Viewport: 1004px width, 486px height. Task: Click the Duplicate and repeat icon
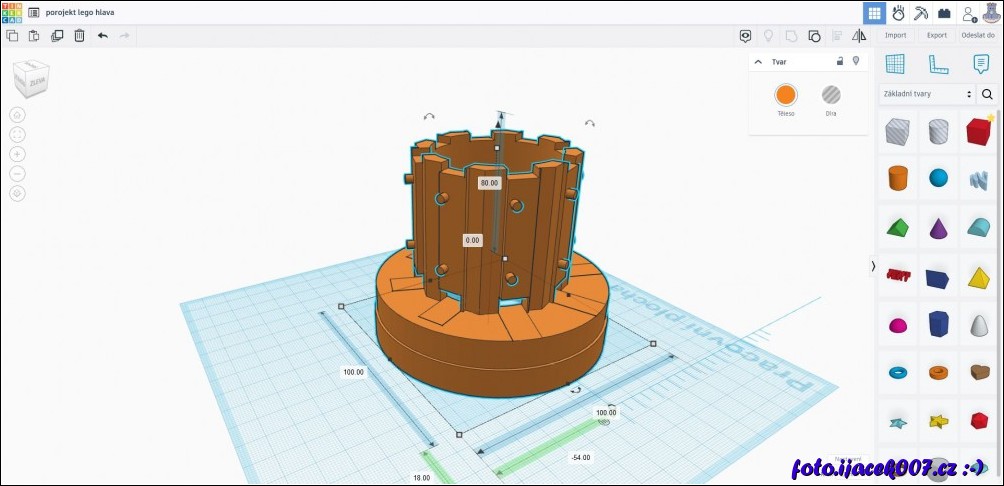coord(56,35)
